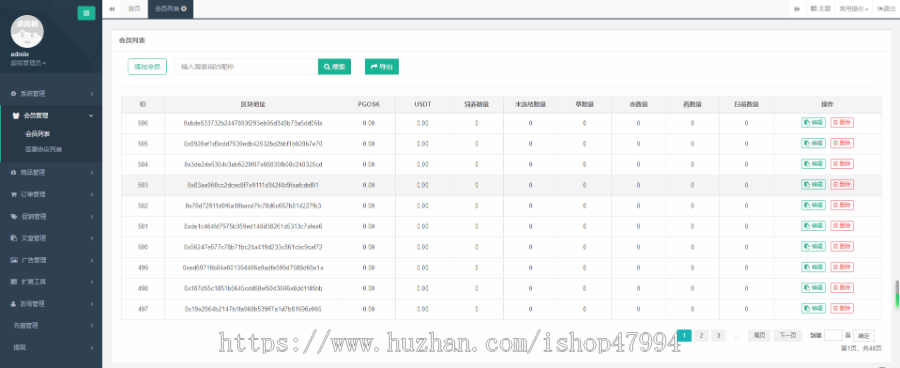Click the admin avatar image
Screen dimensions: 900x368
coord(27,31)
